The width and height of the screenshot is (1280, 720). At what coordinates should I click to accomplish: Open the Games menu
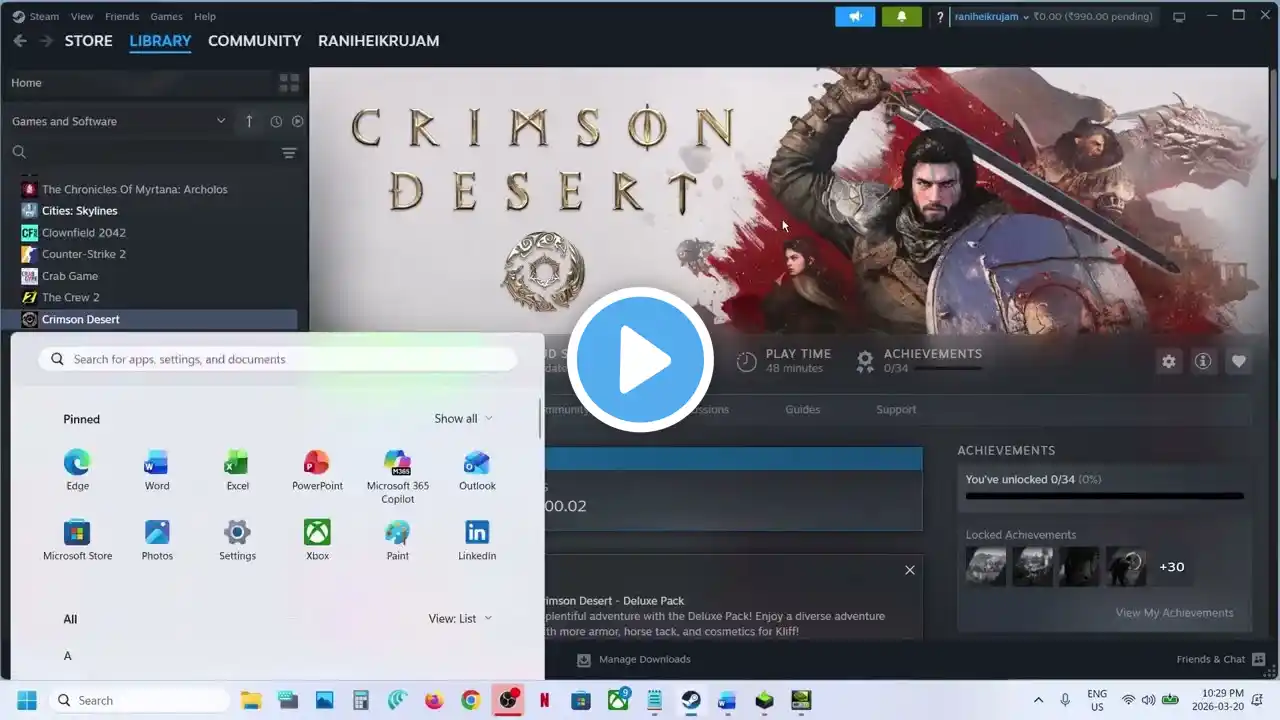(166, 17)
